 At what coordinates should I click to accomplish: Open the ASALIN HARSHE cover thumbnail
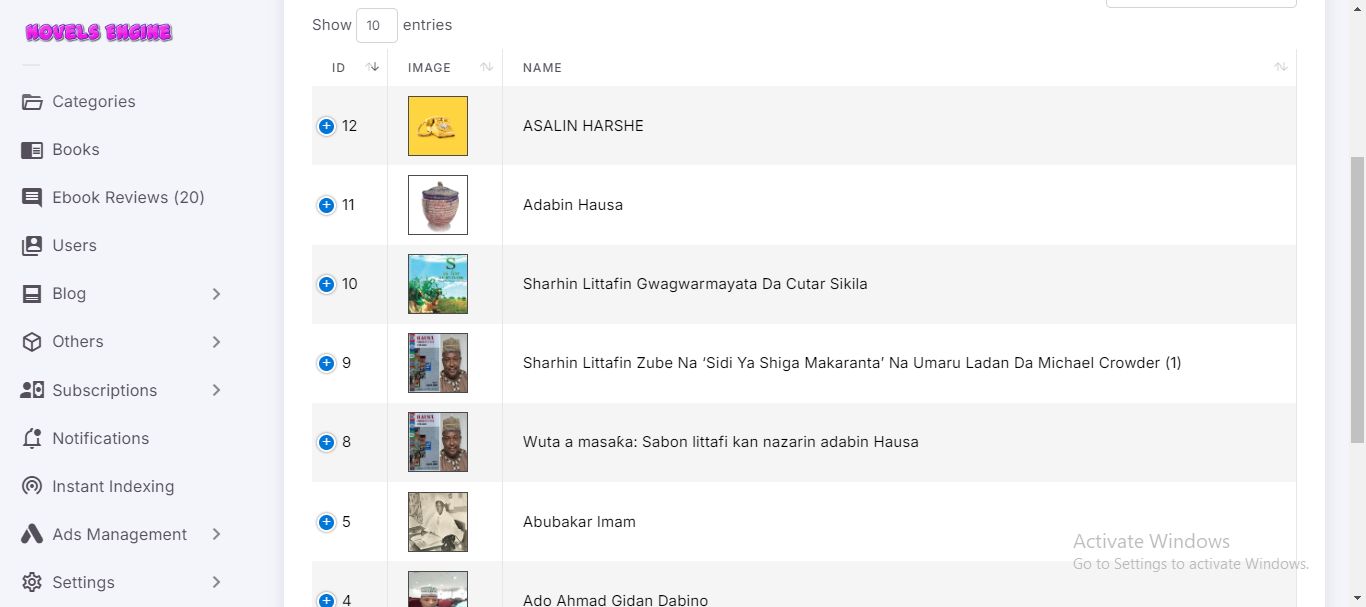438,126
